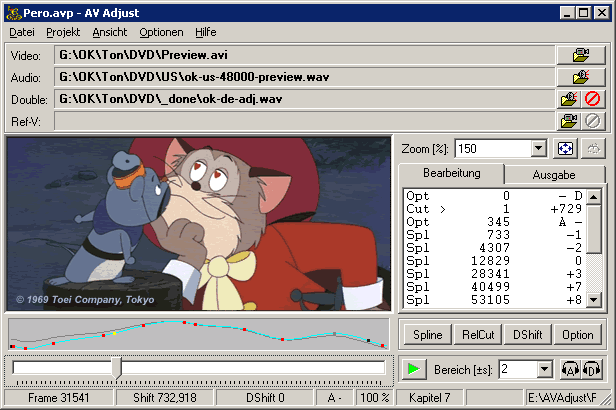The width and height of the screenshot is (616, 410).
Task: Click the shift curve graph
Action: tap(199, 334)
